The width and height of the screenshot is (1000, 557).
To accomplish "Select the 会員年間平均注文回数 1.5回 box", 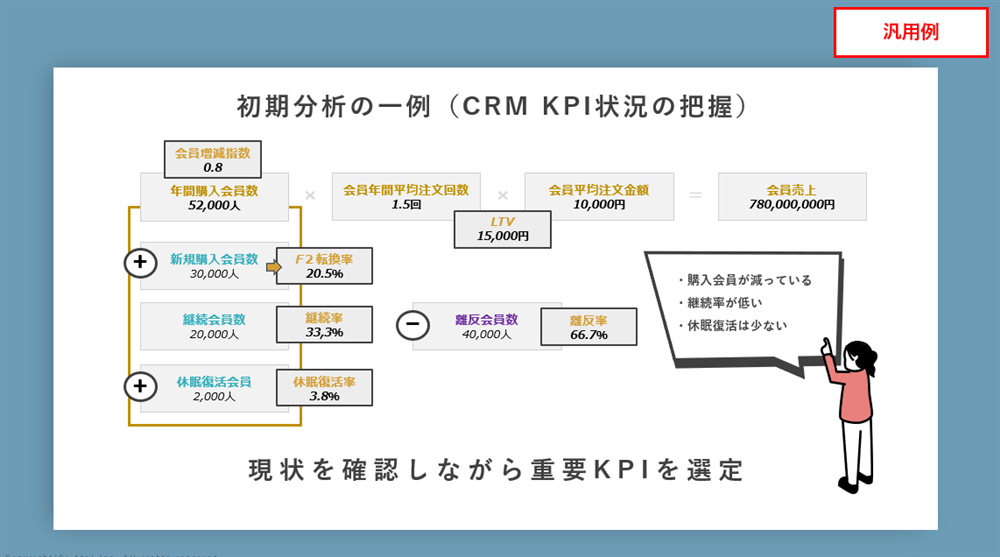I will (x=406, y=197).
